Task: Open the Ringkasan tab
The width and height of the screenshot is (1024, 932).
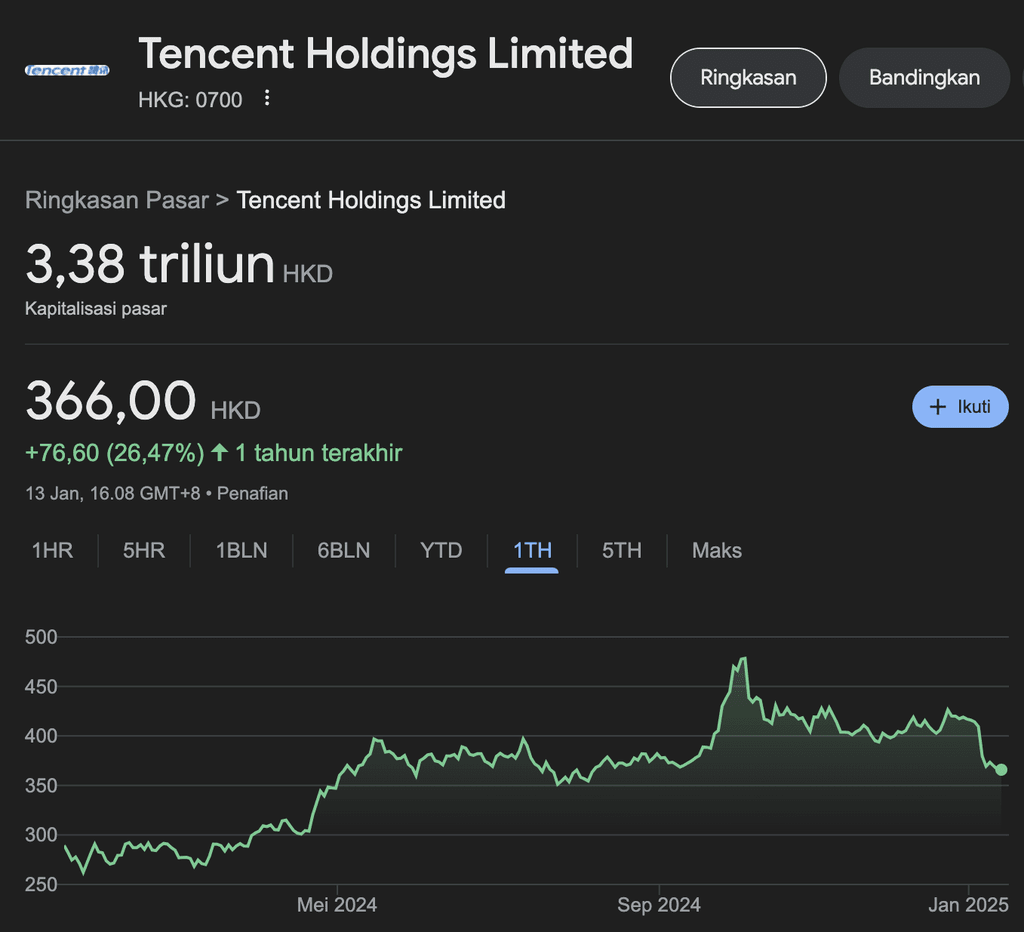Action: point(748,77)
